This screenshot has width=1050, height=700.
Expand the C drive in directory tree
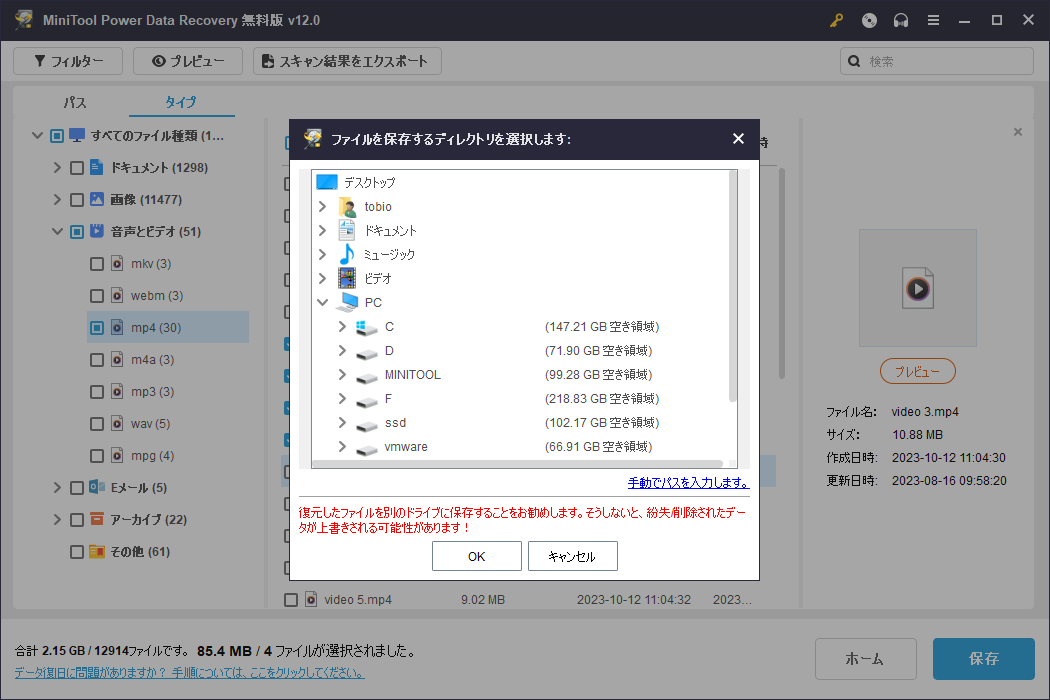point(342,327)
